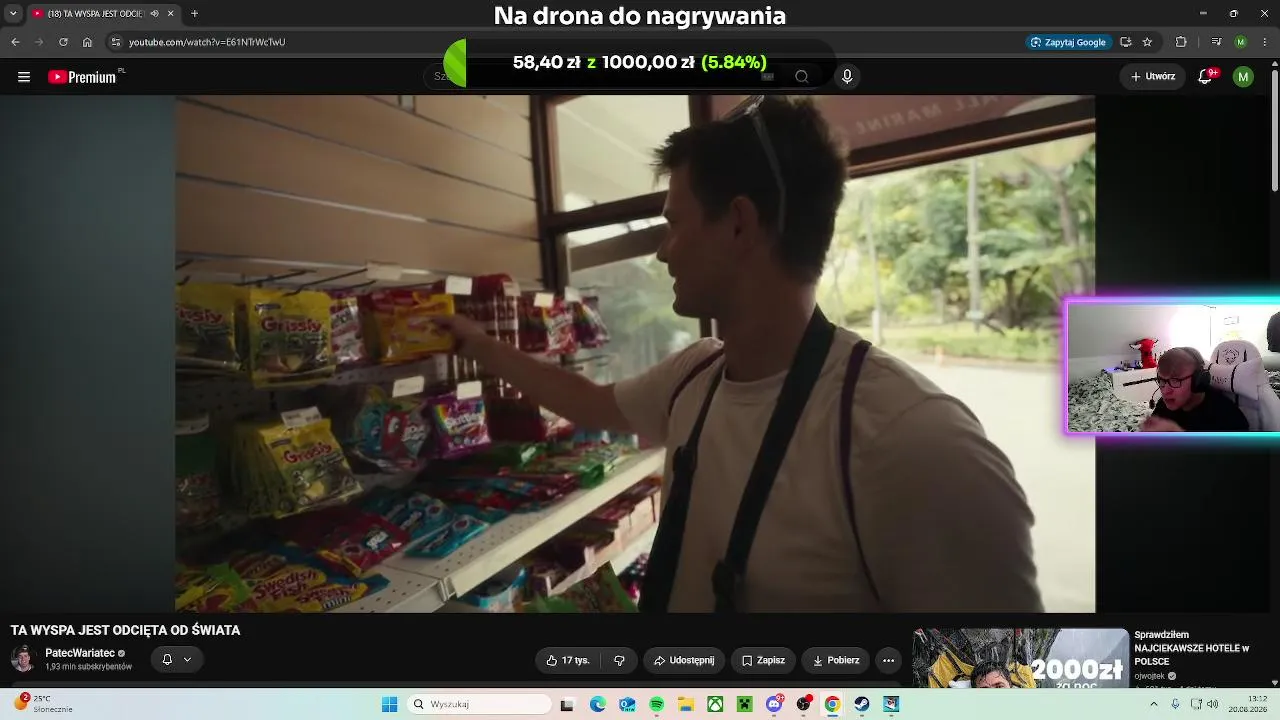Open the NAJCIEKAWSZE HOTELE recommended video thumbnail

tap(1020, 658)
